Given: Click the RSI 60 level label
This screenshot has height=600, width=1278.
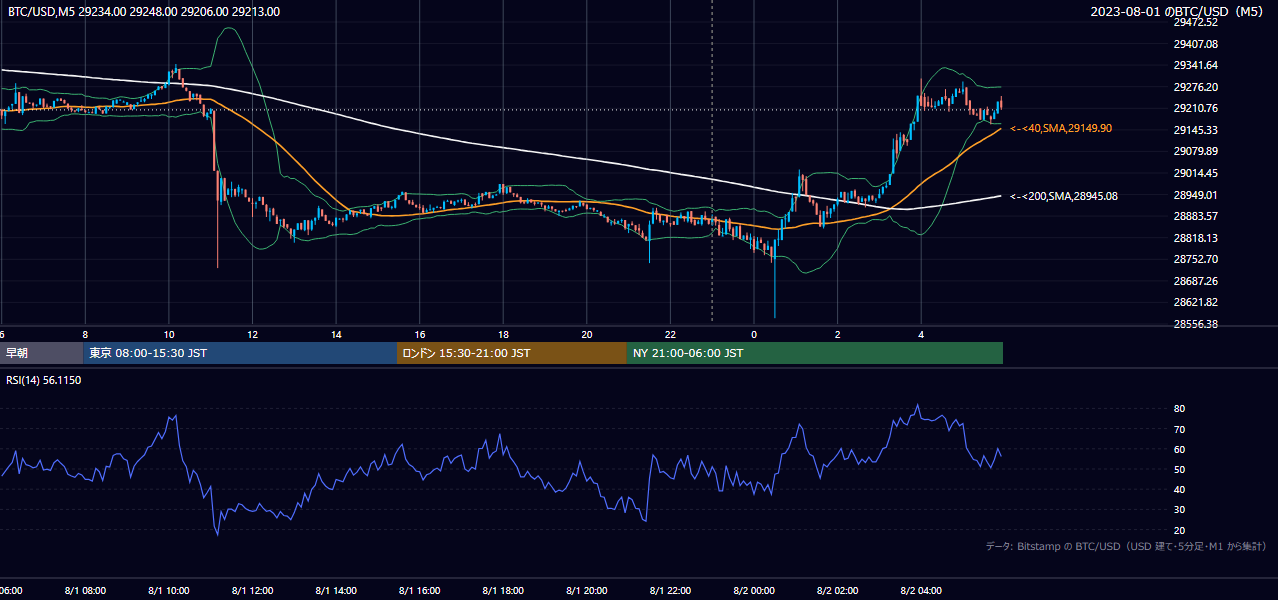Looking at the screenshot, I should coord(1179,449).
